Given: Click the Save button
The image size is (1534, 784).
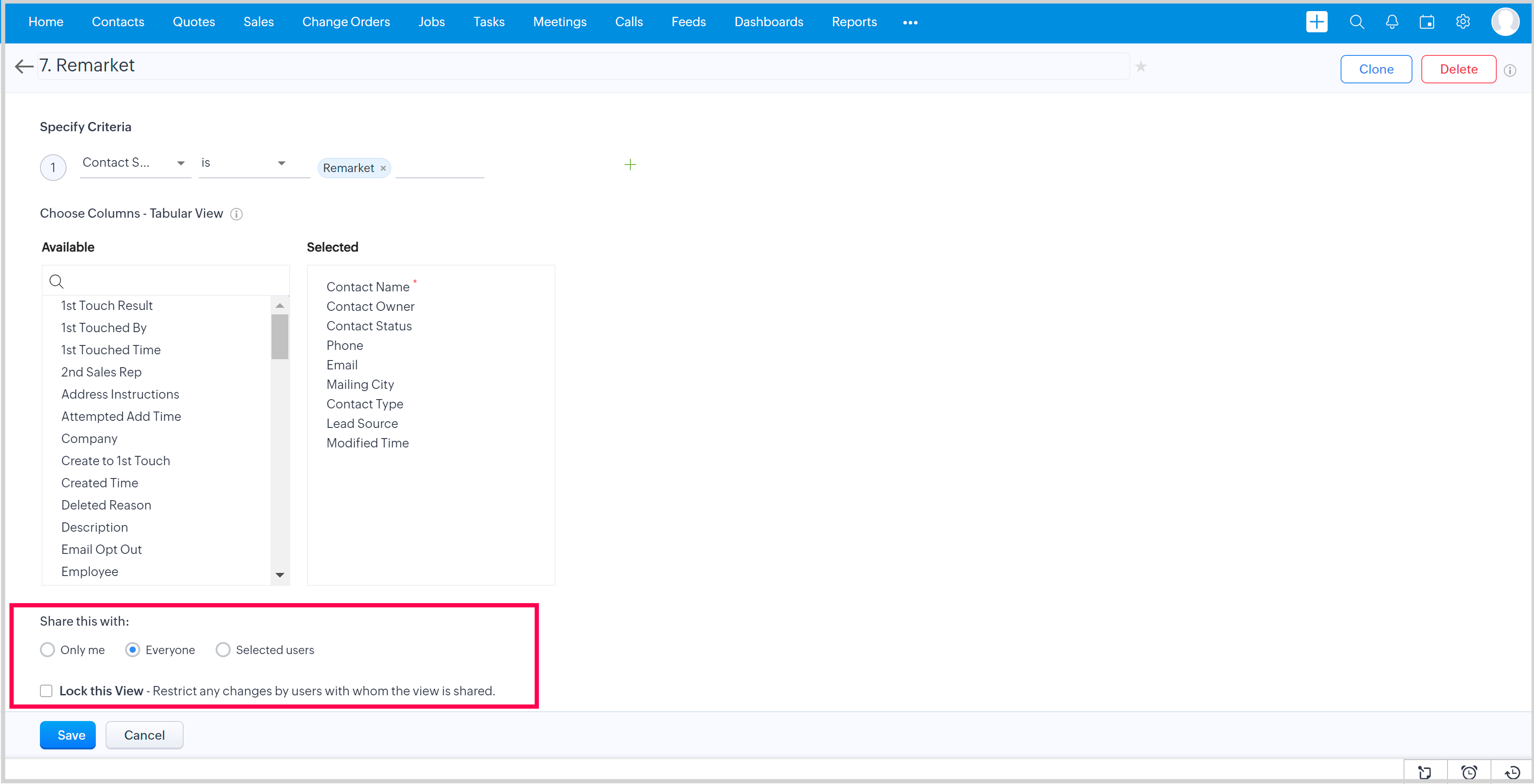Looking at the screenshot, I should click(68, 735).
